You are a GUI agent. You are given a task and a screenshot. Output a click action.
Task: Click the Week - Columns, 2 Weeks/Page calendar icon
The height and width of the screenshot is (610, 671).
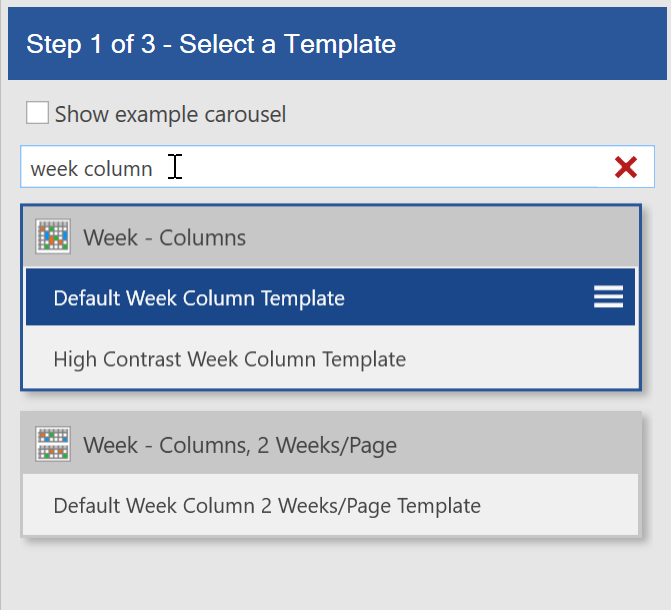coord(53,444)
